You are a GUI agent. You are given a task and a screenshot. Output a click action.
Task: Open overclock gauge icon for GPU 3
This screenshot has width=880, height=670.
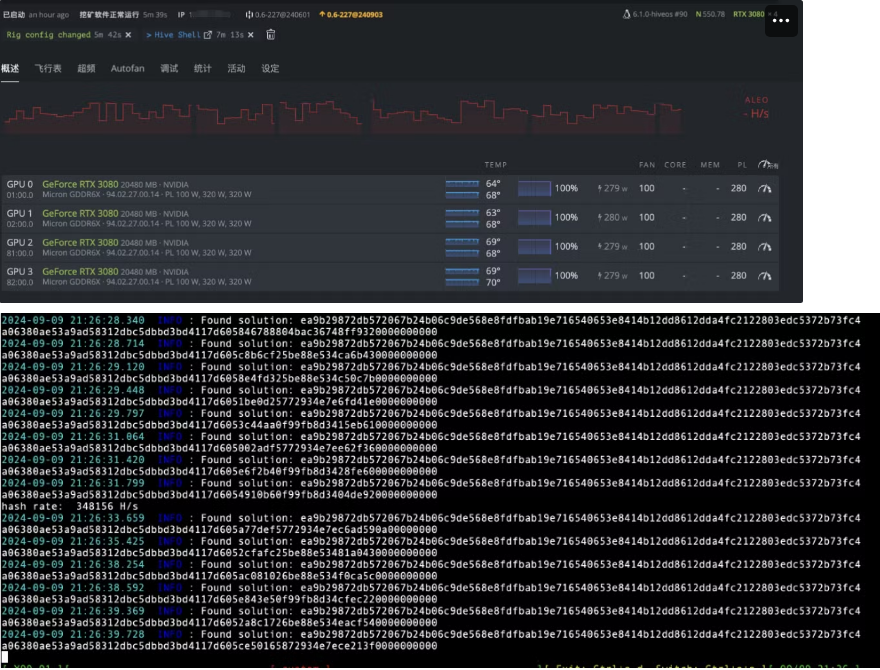pos(766,275)
